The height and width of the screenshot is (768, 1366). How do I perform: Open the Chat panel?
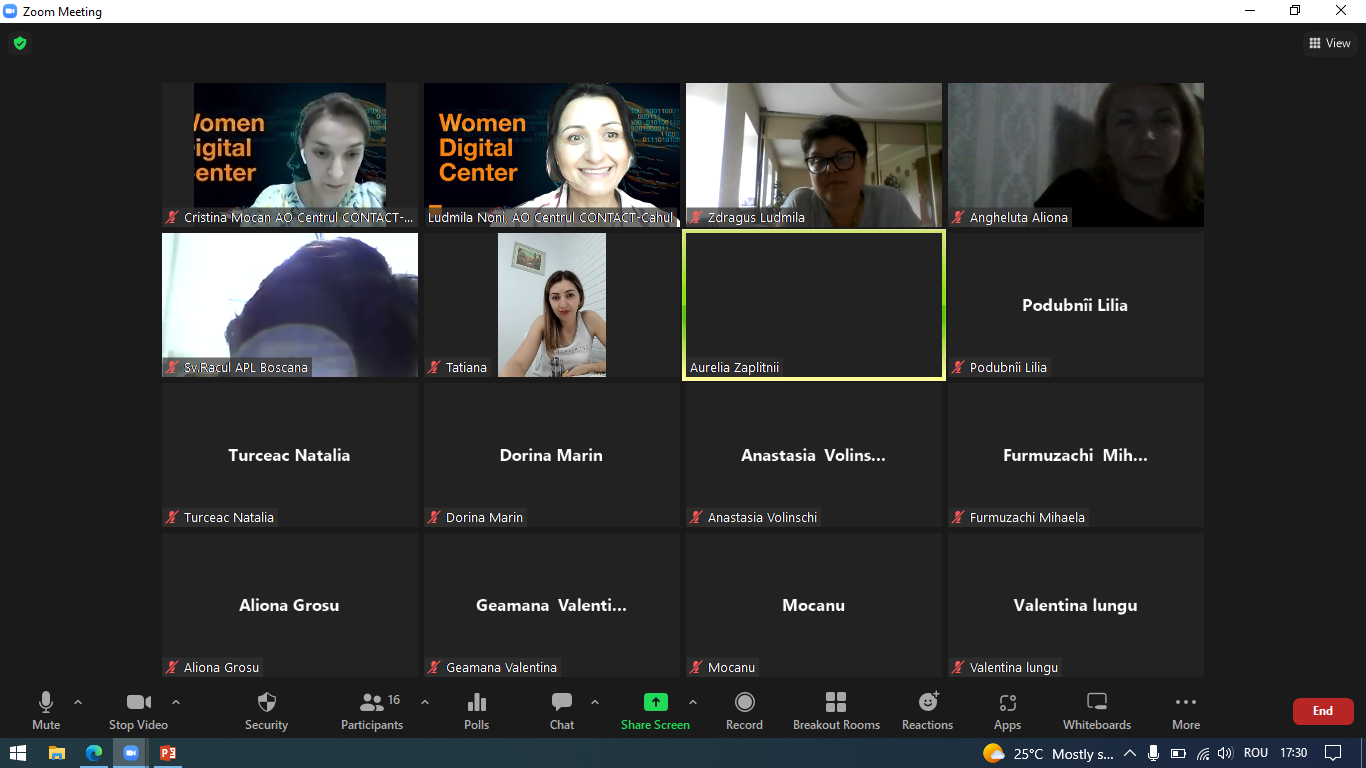pos(562,703)
